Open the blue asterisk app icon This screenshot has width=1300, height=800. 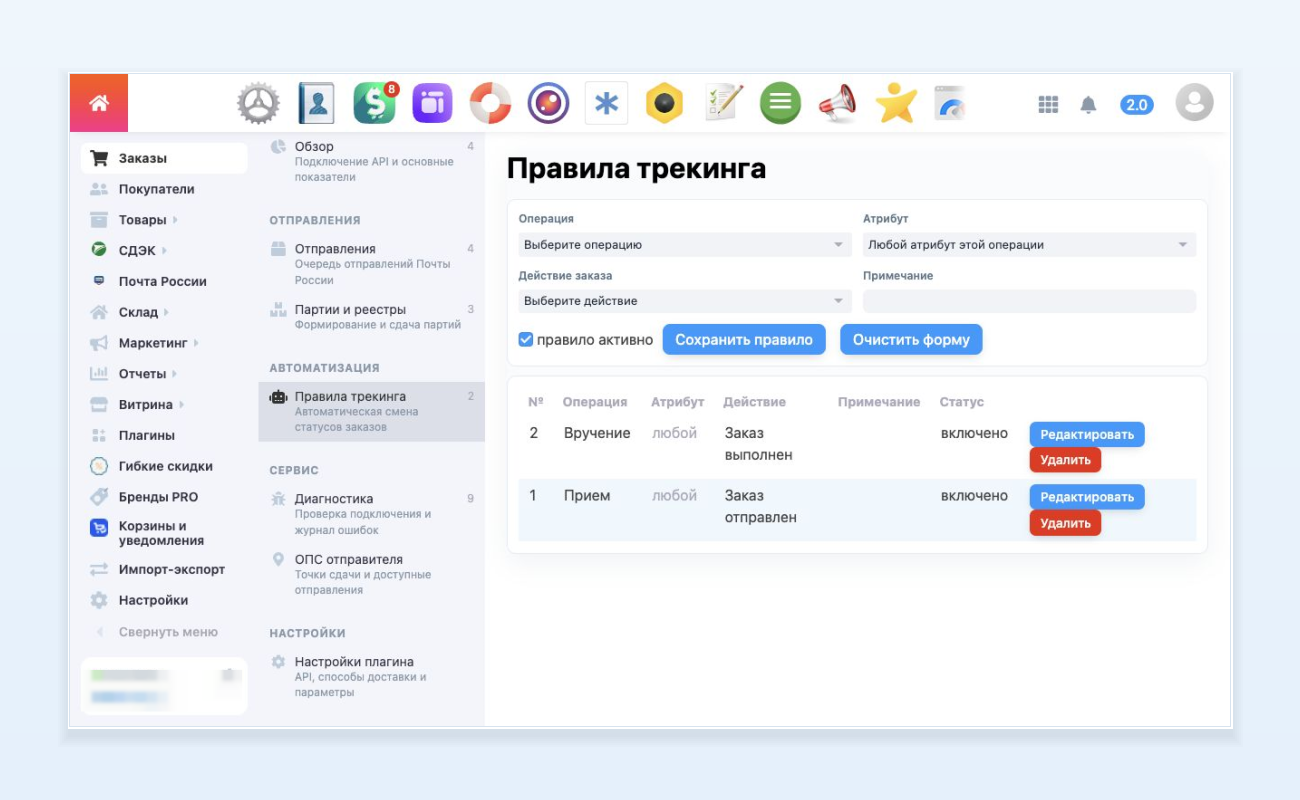pyautogui.click(x=606, y=103)
